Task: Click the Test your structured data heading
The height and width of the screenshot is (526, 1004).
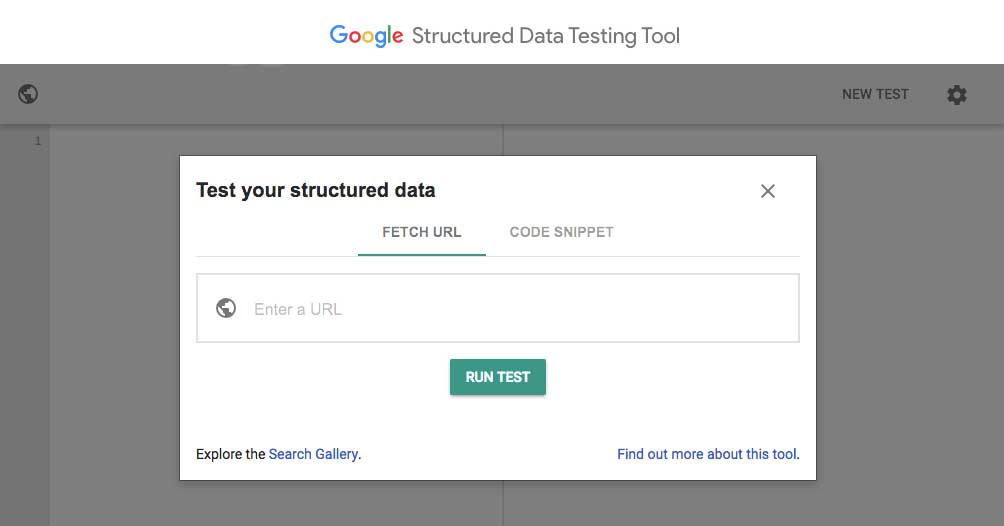Action: [x=316, y=190]
